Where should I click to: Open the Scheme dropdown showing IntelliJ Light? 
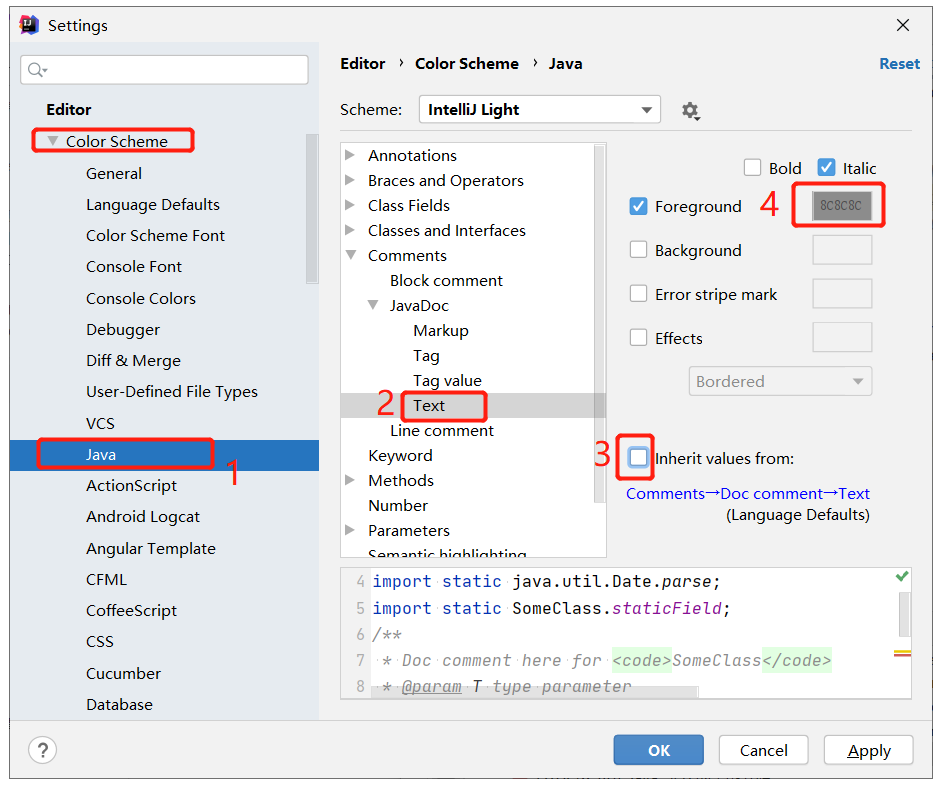539,110
